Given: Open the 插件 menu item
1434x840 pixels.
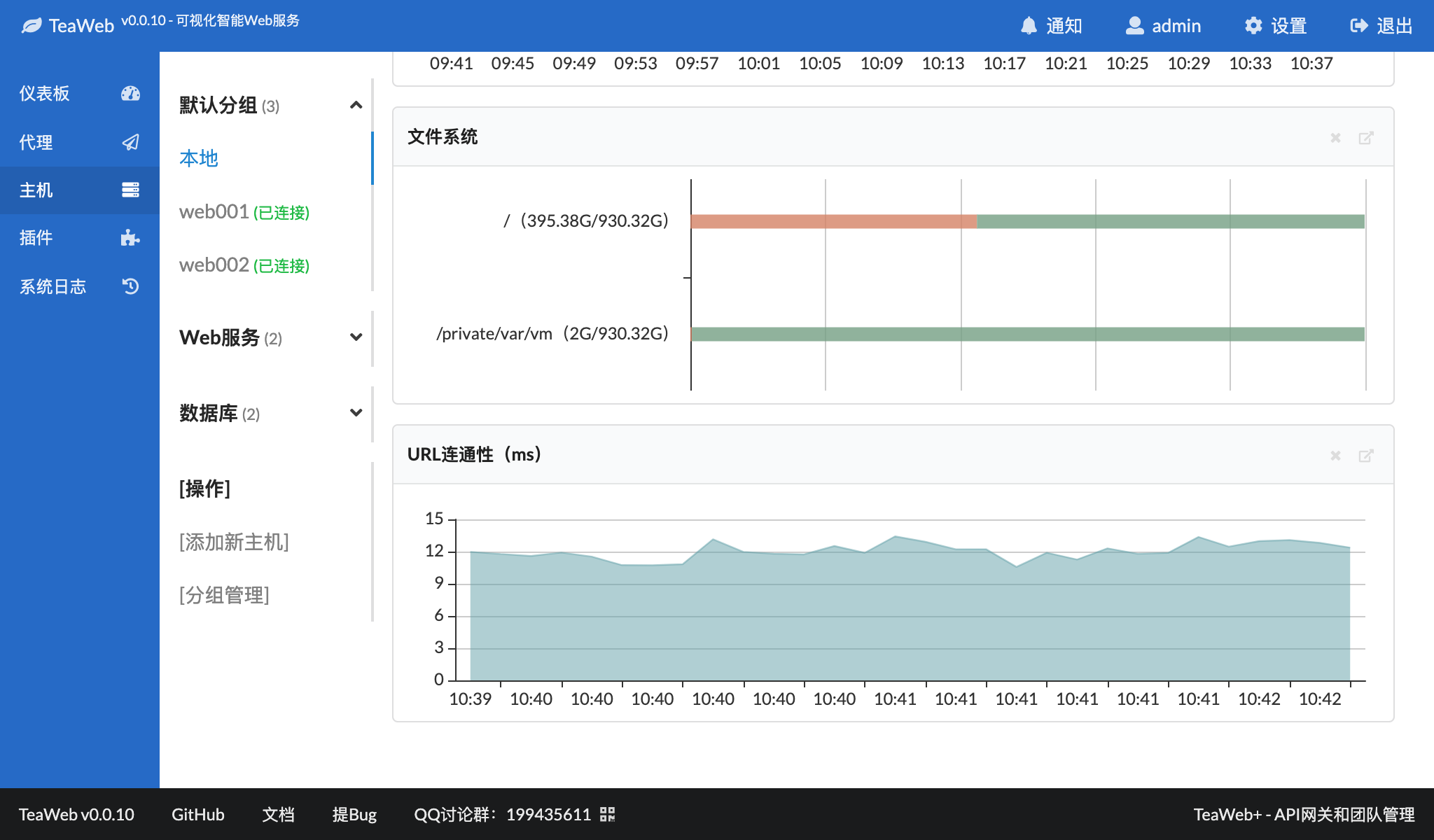Looking at the screenshot, I should coord(80,237).
